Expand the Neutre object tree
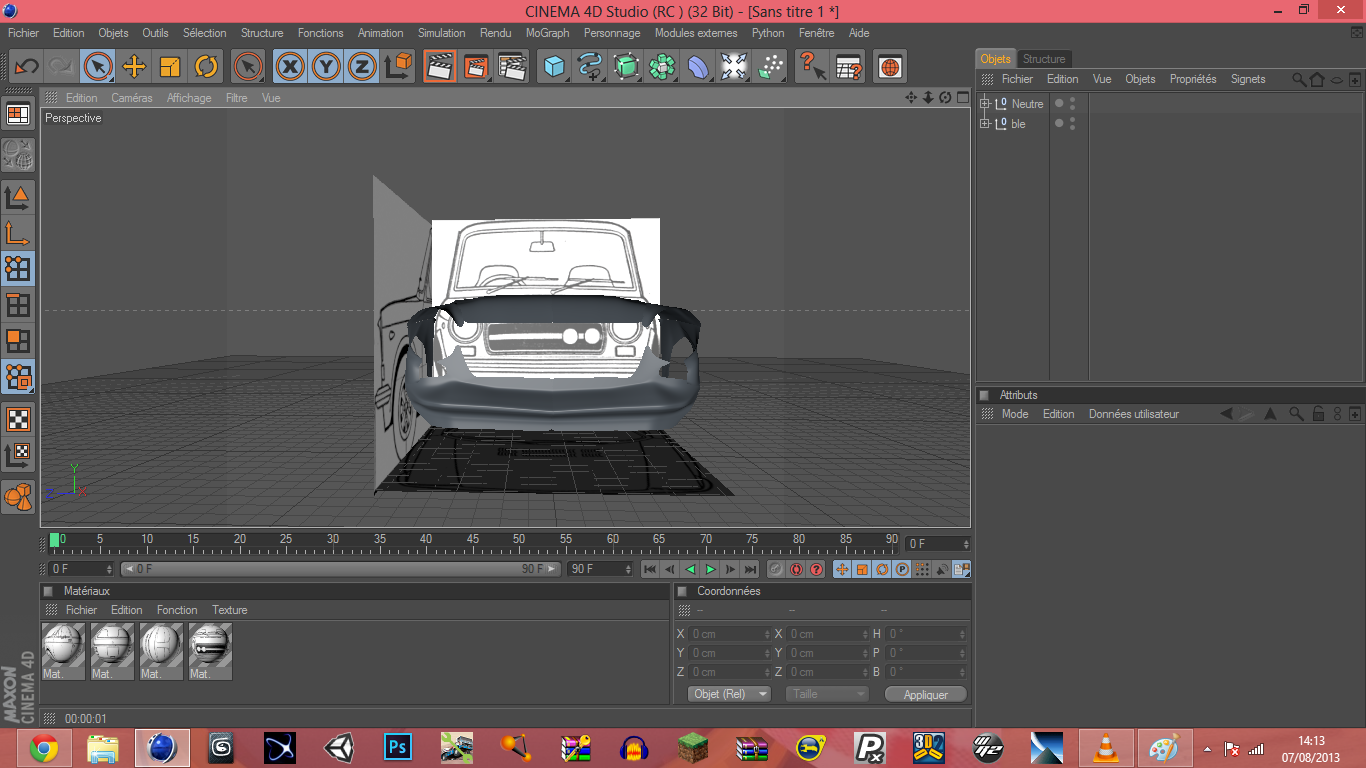 point(984,103)
